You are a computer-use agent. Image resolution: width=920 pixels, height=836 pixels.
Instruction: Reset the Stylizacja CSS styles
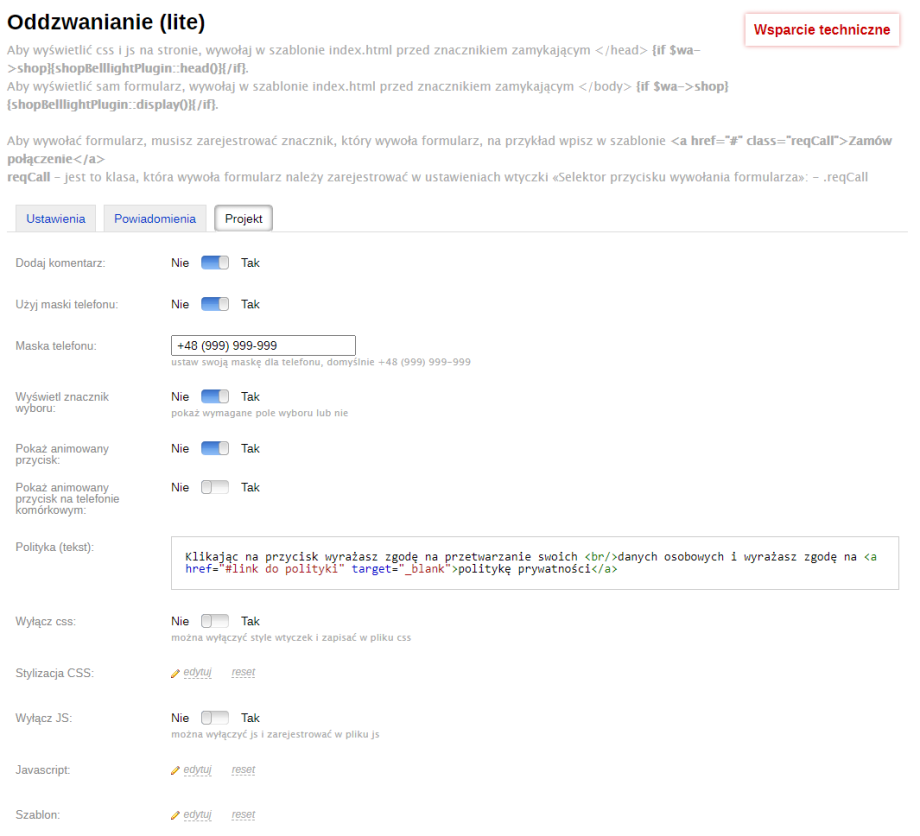[243, 673]
